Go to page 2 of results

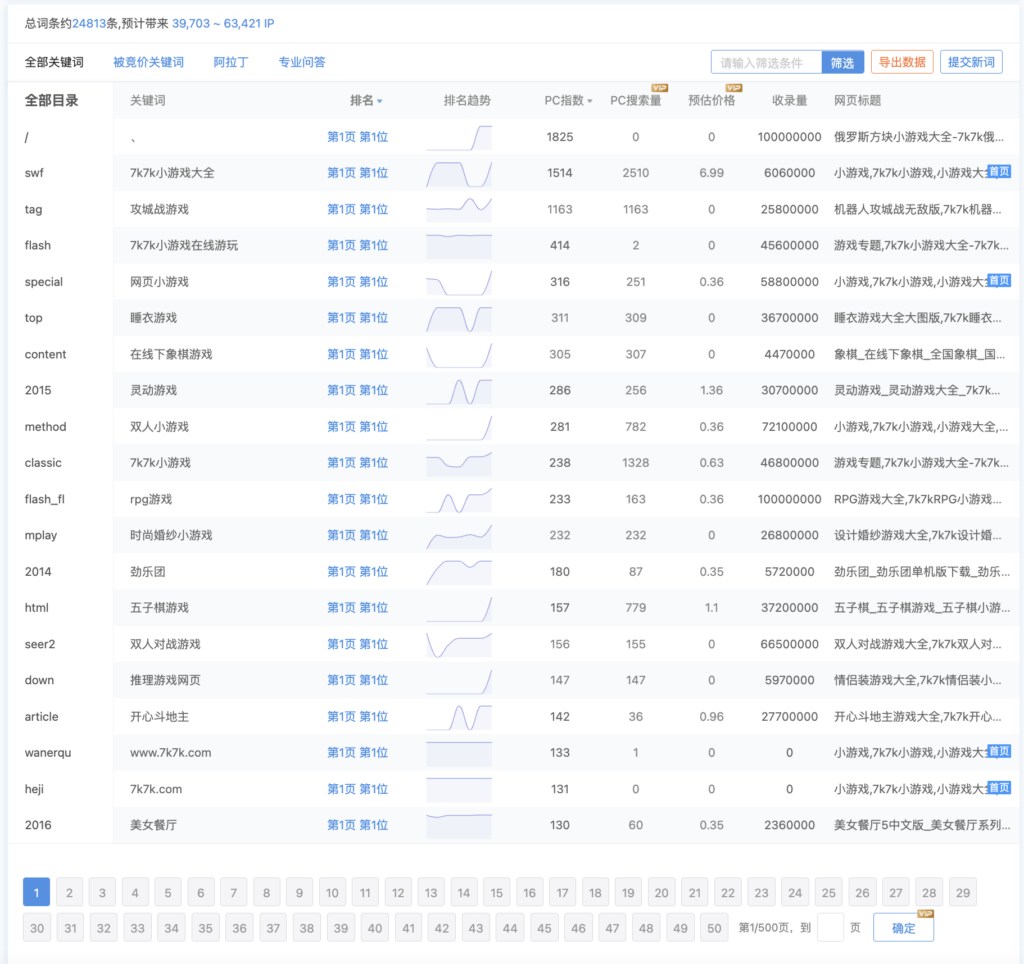point(69,892)
